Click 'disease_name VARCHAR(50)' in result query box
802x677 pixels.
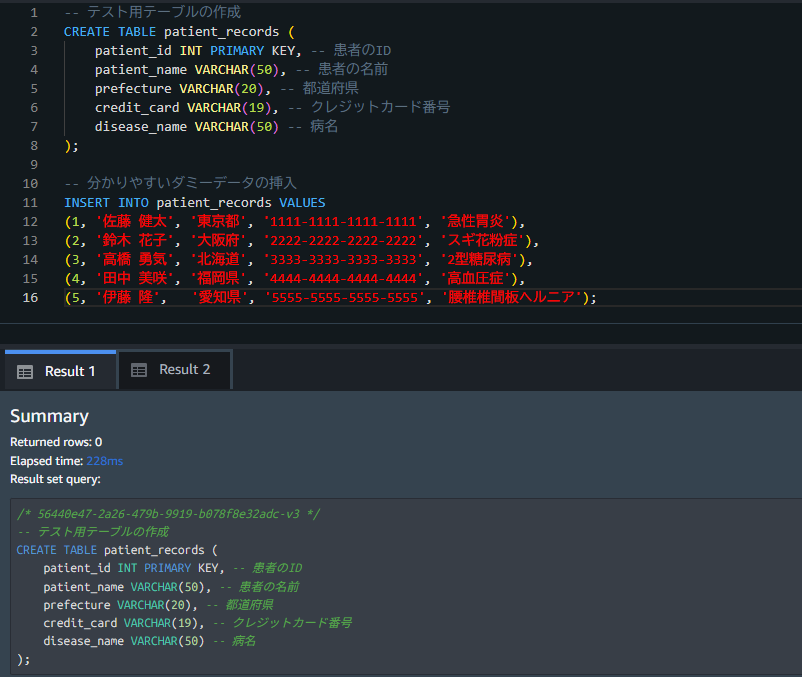pyautogui.click(x=124, y=641)
